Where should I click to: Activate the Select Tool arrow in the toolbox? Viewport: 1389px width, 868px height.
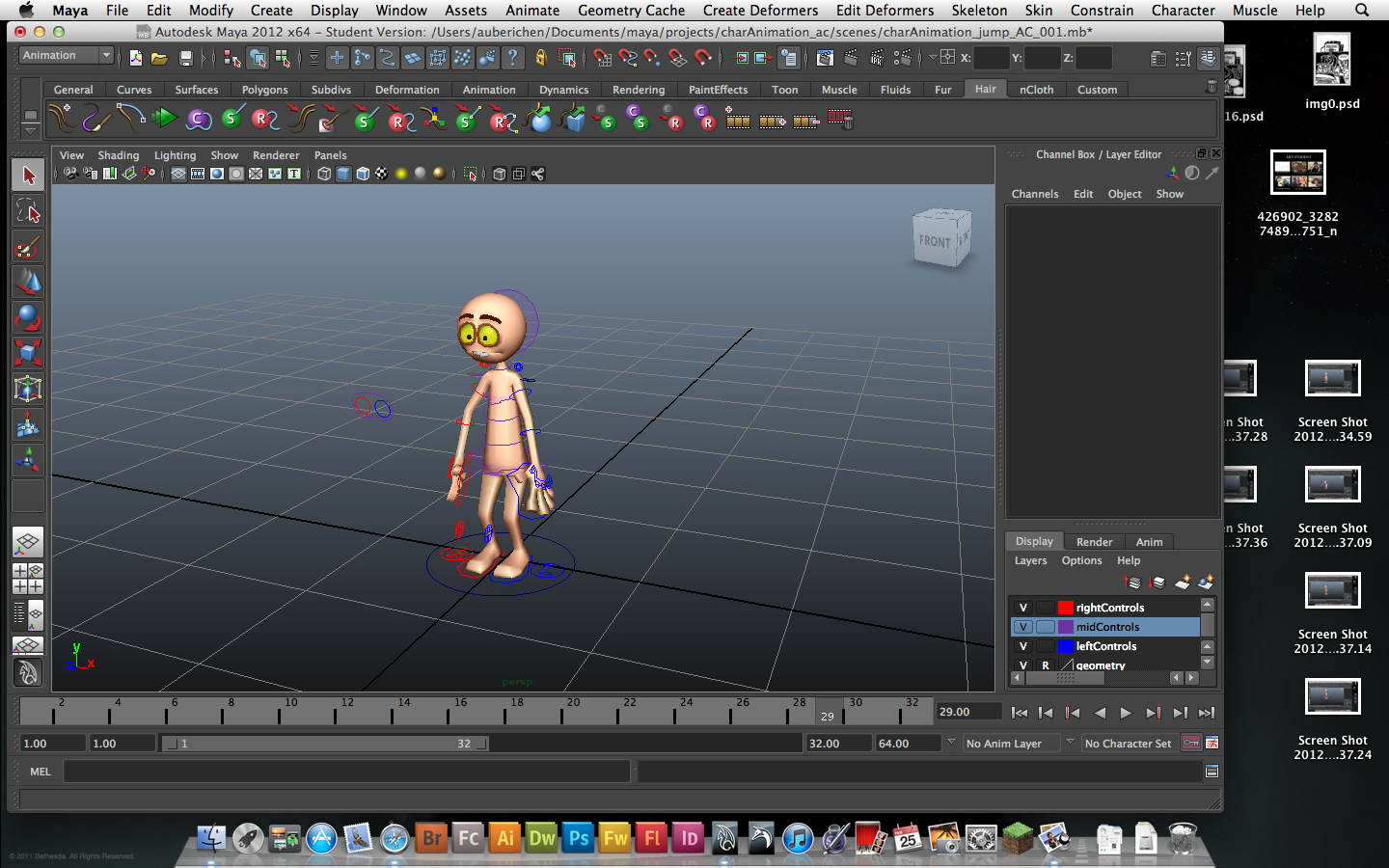(27, 175)
